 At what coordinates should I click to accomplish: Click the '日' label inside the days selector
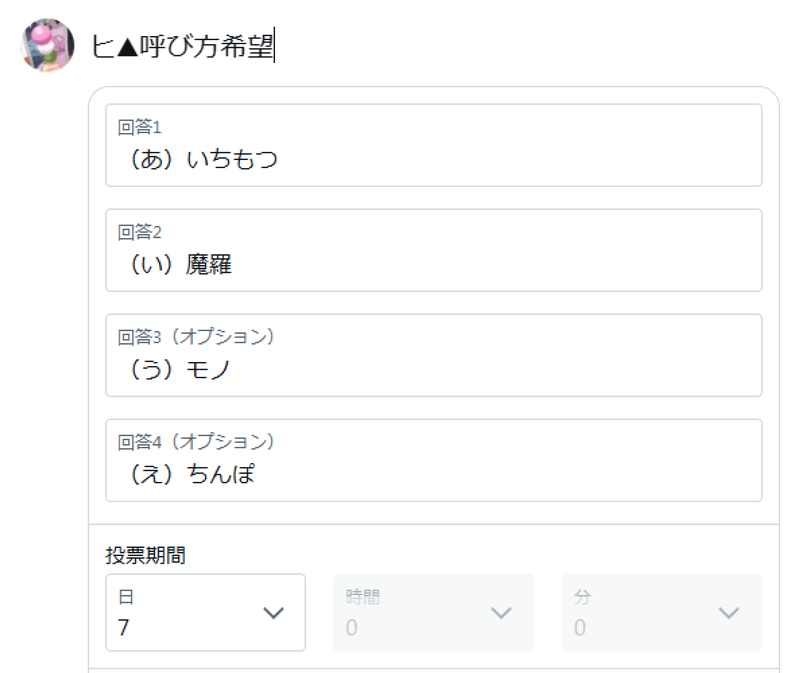[x=126, y=597]
